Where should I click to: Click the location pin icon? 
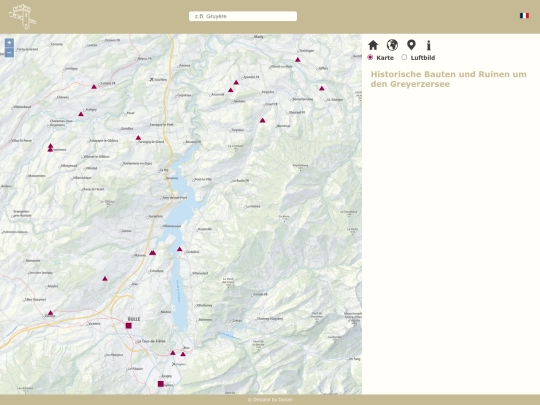coord(411,45)
